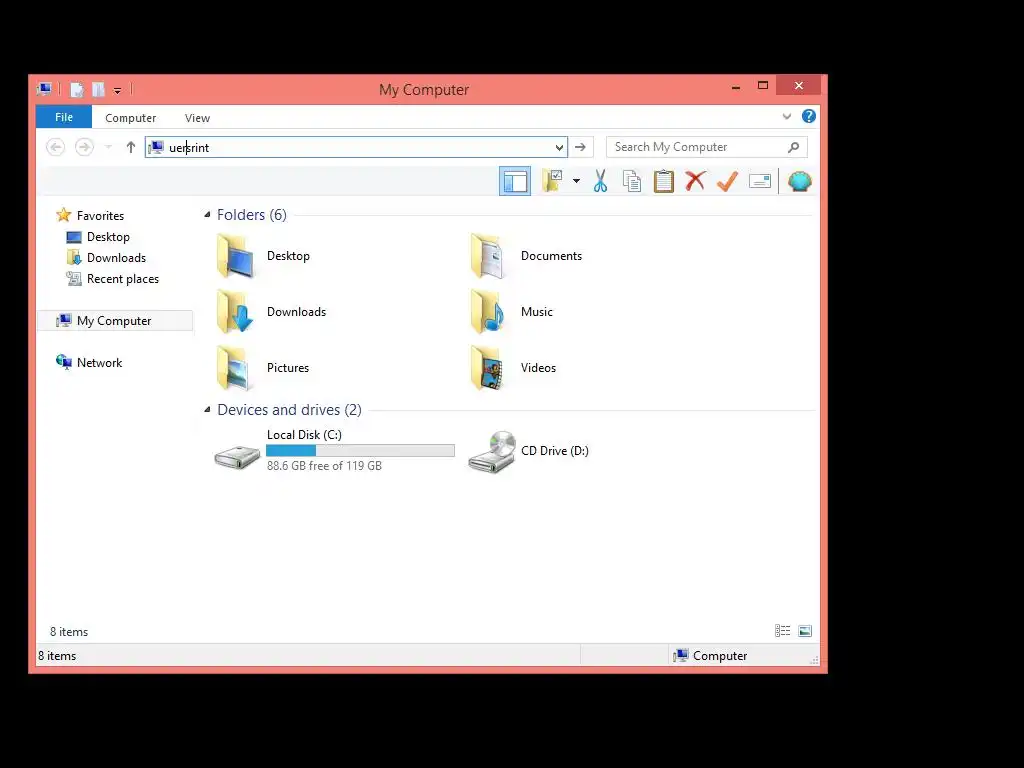Viewport: 1024px width, 768px height.
Task: Click the computer icon in the title bar
Action: [x=45, y=89]
